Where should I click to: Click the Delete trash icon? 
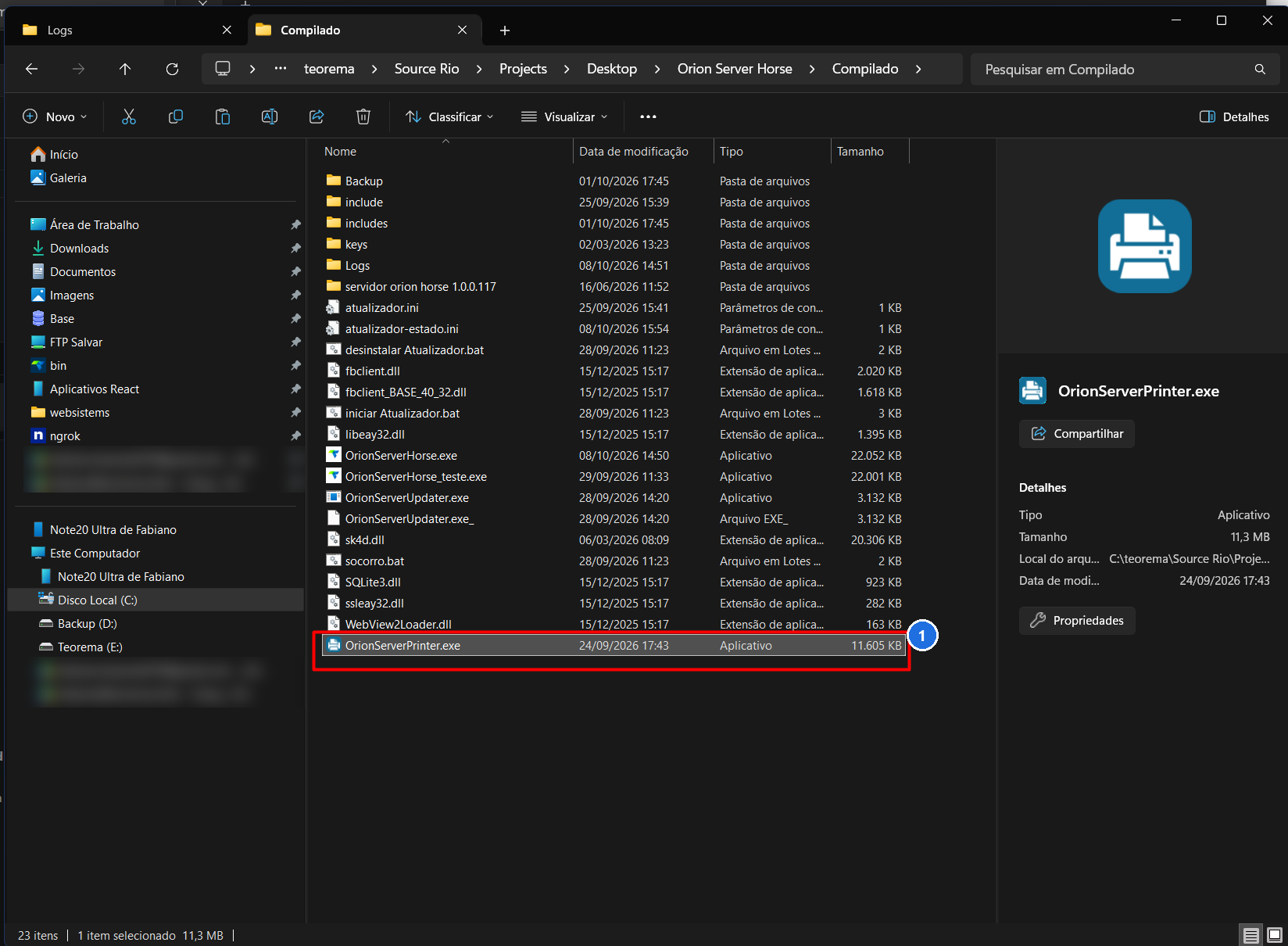pyautogui.click(x=363, y=116)
